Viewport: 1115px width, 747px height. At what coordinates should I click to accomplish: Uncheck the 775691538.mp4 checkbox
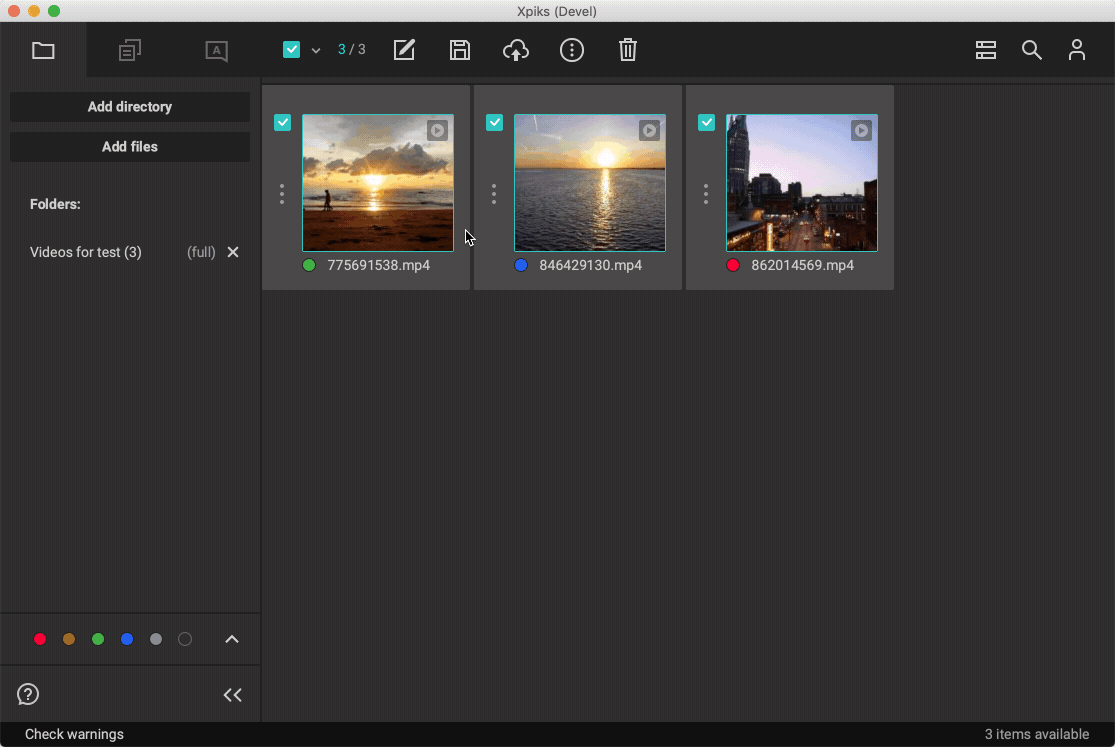pyautogui.click(x=283, y=122)
